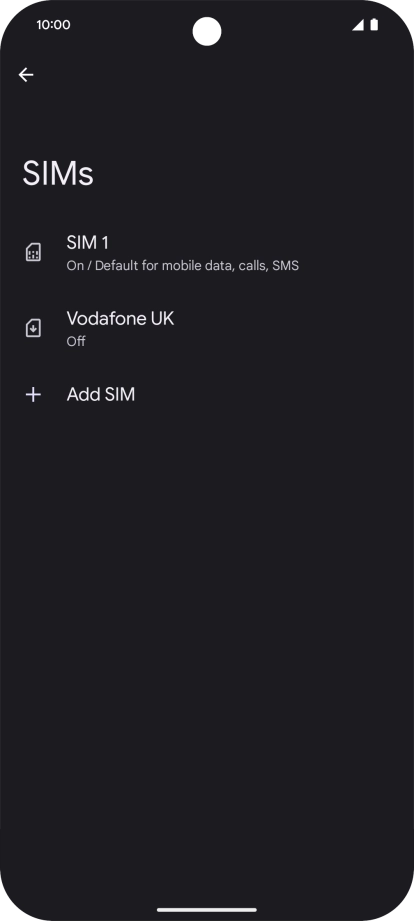Tap the plus icon beside Add SIM
414x921 pixels.
coord(33,395)
